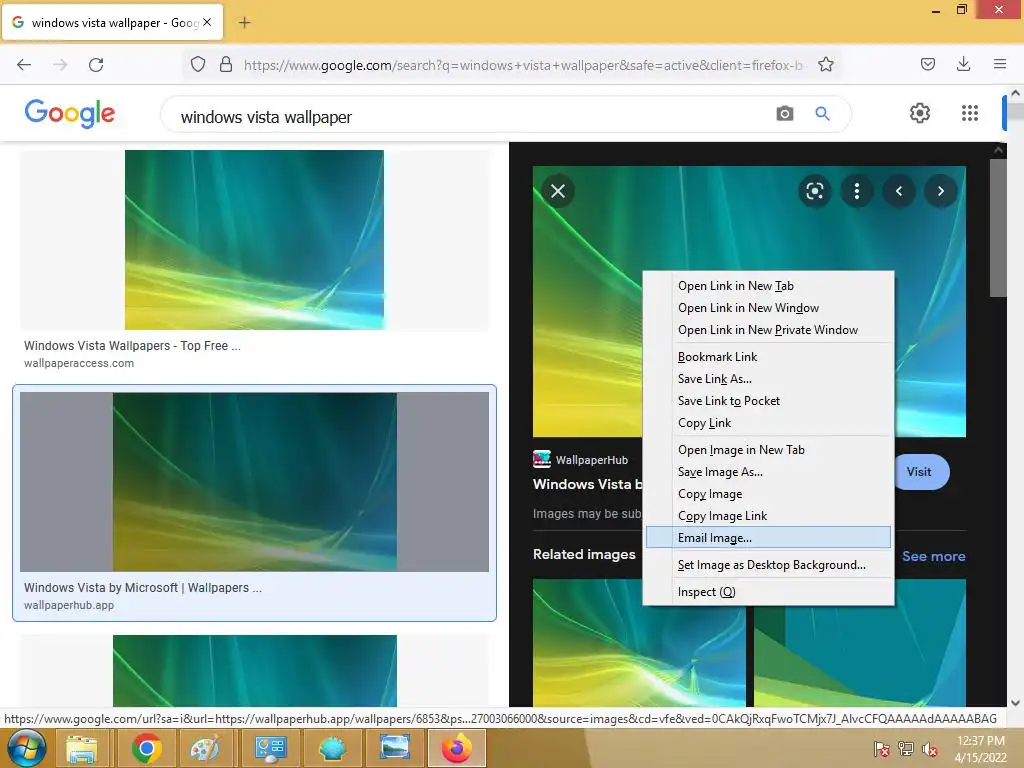This screenshot has width=1024, height=768.
Task: Open wallpaperaccess.com source link
Action: (x=79, y=363)
